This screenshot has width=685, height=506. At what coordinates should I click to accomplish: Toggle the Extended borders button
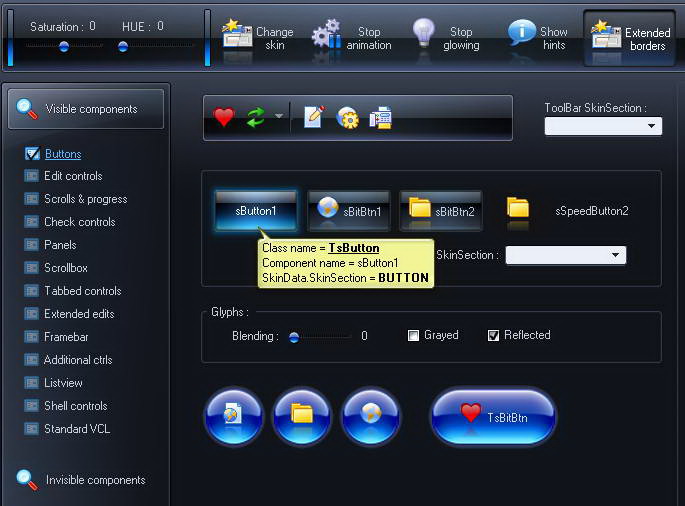point(630,38)
